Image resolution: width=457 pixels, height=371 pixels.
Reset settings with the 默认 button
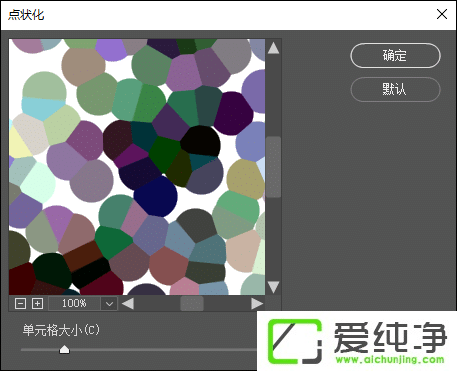[x=395, y=89]
